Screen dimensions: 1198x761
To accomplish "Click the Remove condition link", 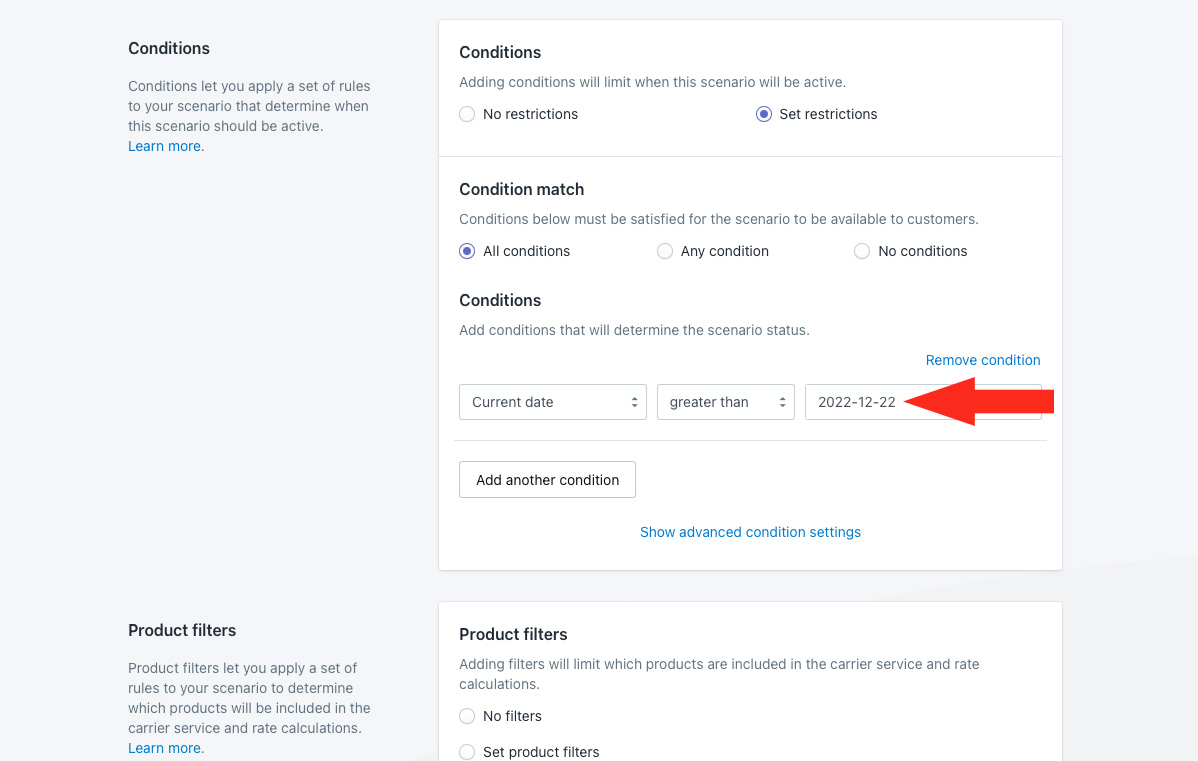I will (x=982, y=360).
